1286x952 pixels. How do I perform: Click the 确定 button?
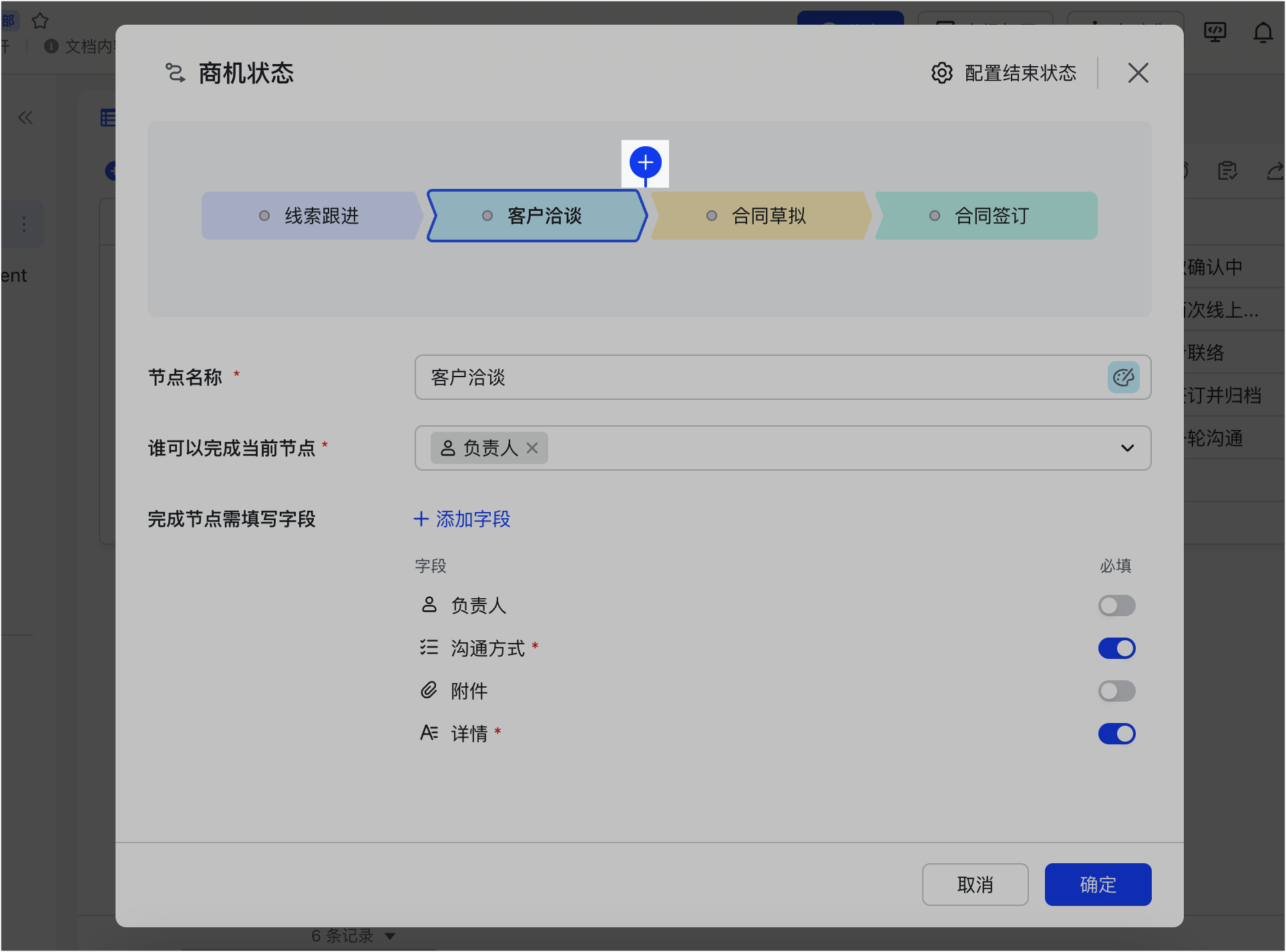coord(1098,885)
